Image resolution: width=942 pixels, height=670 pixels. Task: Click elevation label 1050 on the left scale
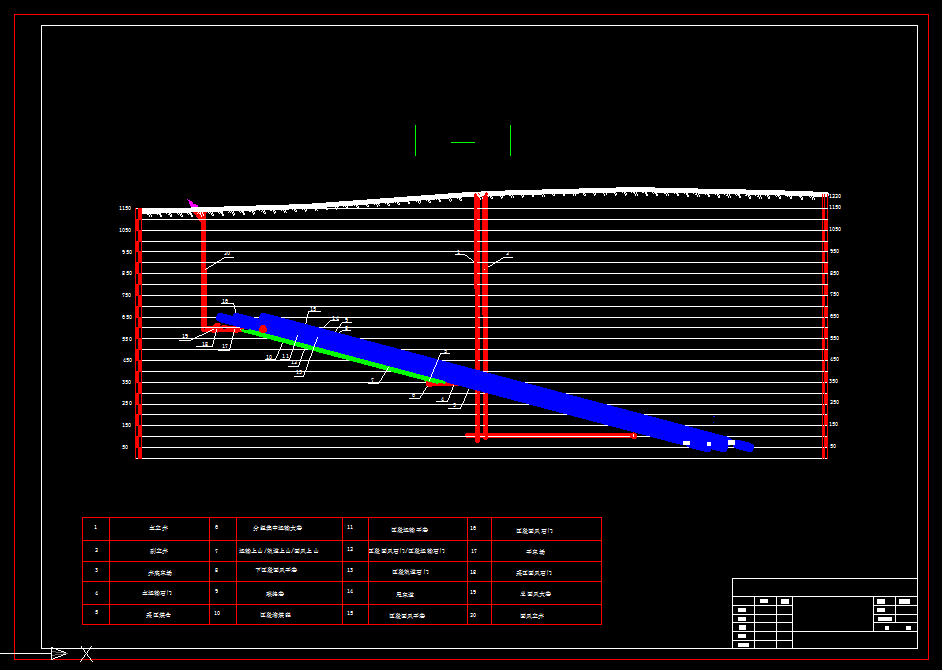point(125,230)
